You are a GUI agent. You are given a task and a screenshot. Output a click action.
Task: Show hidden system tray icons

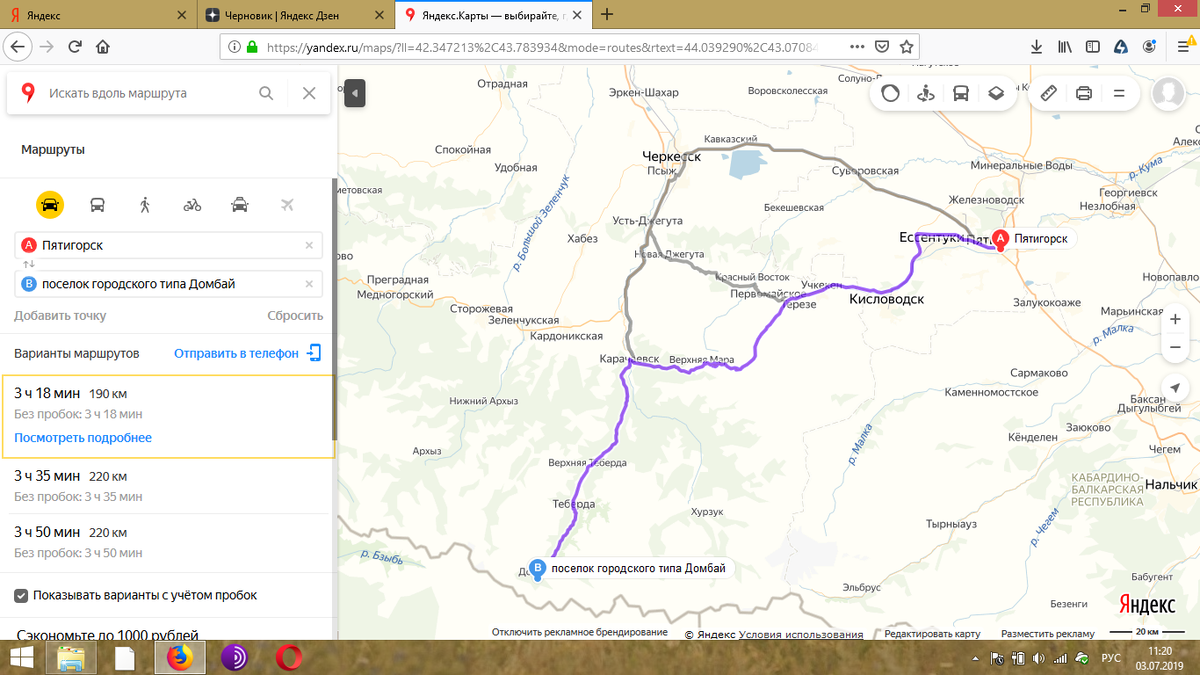pos(977,659)
